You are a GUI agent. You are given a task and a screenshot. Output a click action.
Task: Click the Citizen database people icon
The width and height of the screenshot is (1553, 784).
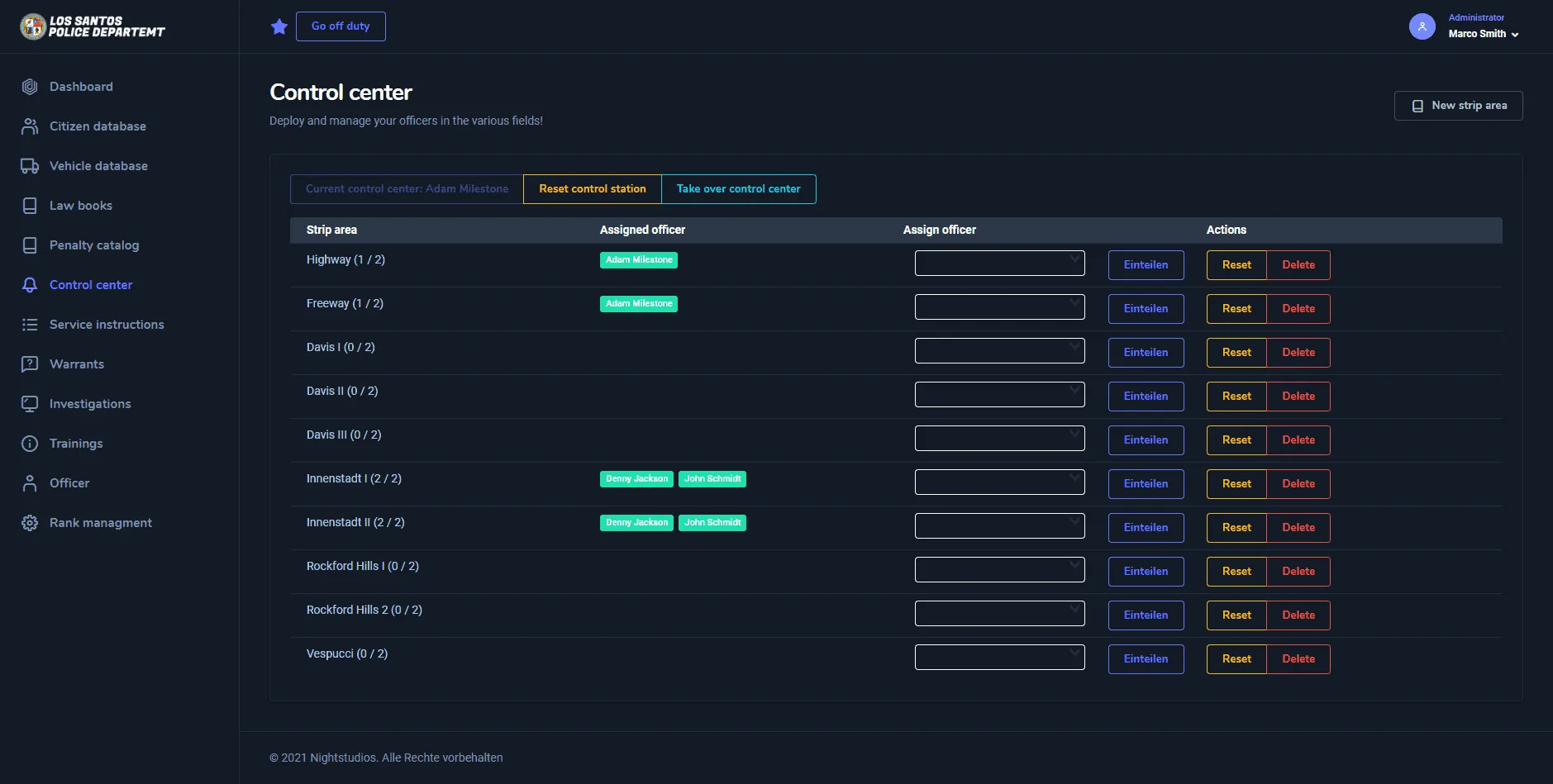(30, 126)
